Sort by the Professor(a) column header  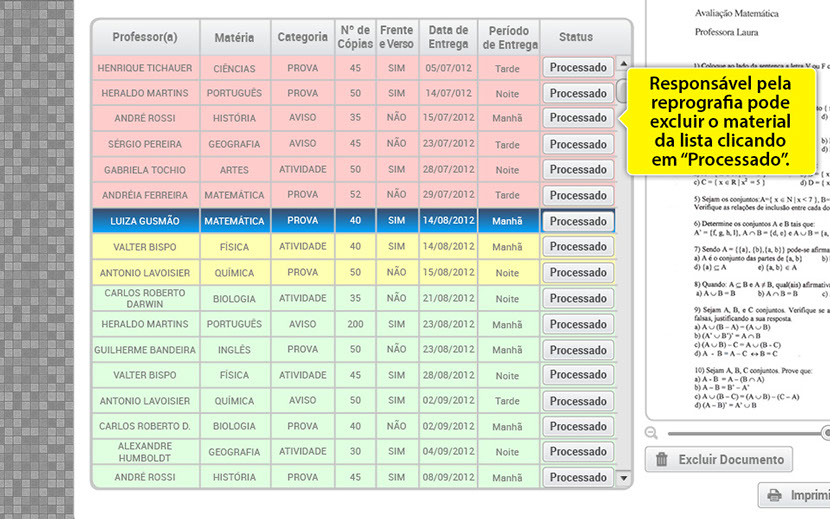[x=145, y=37]
